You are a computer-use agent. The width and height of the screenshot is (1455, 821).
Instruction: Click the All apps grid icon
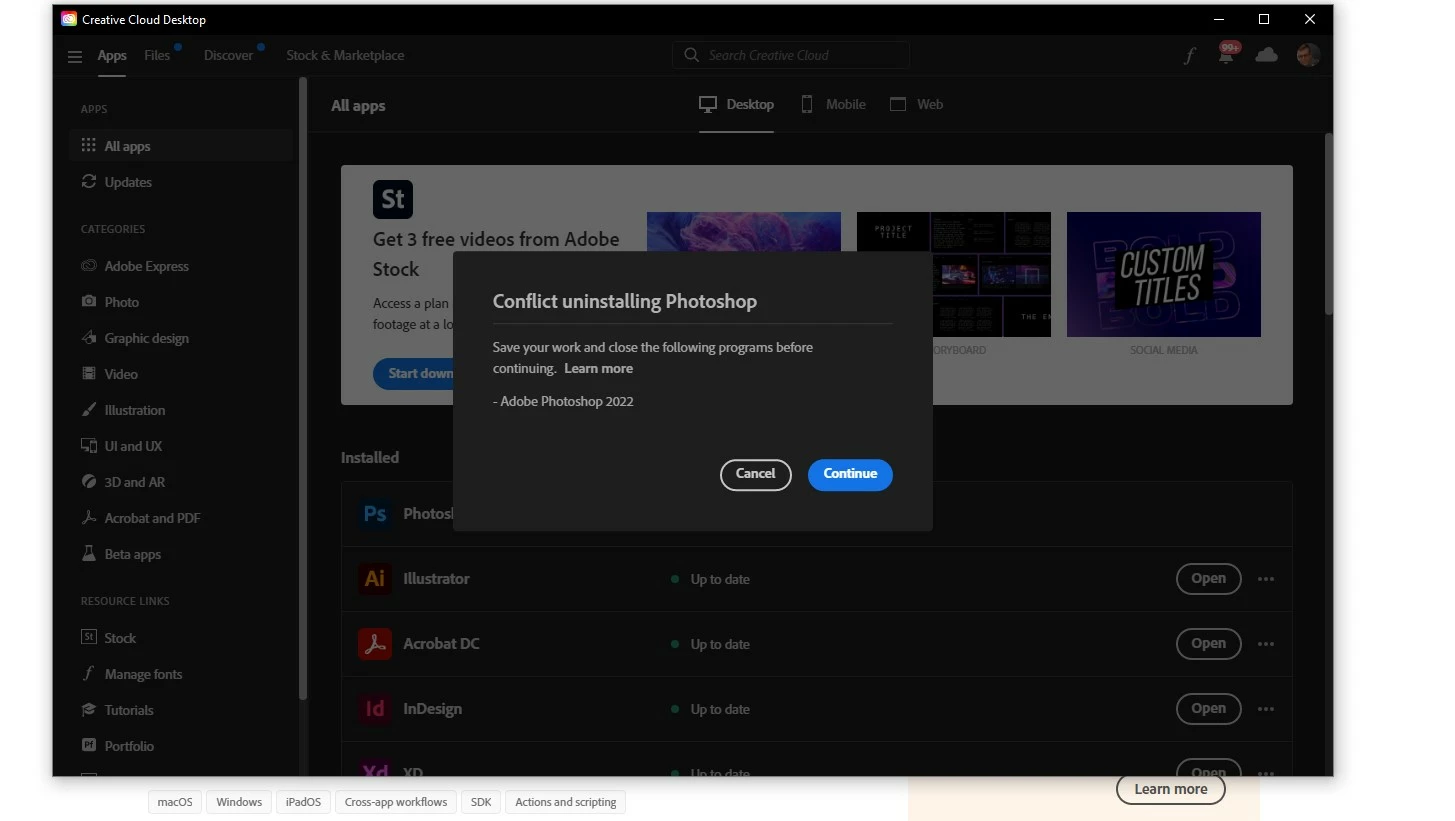[88, 146]
